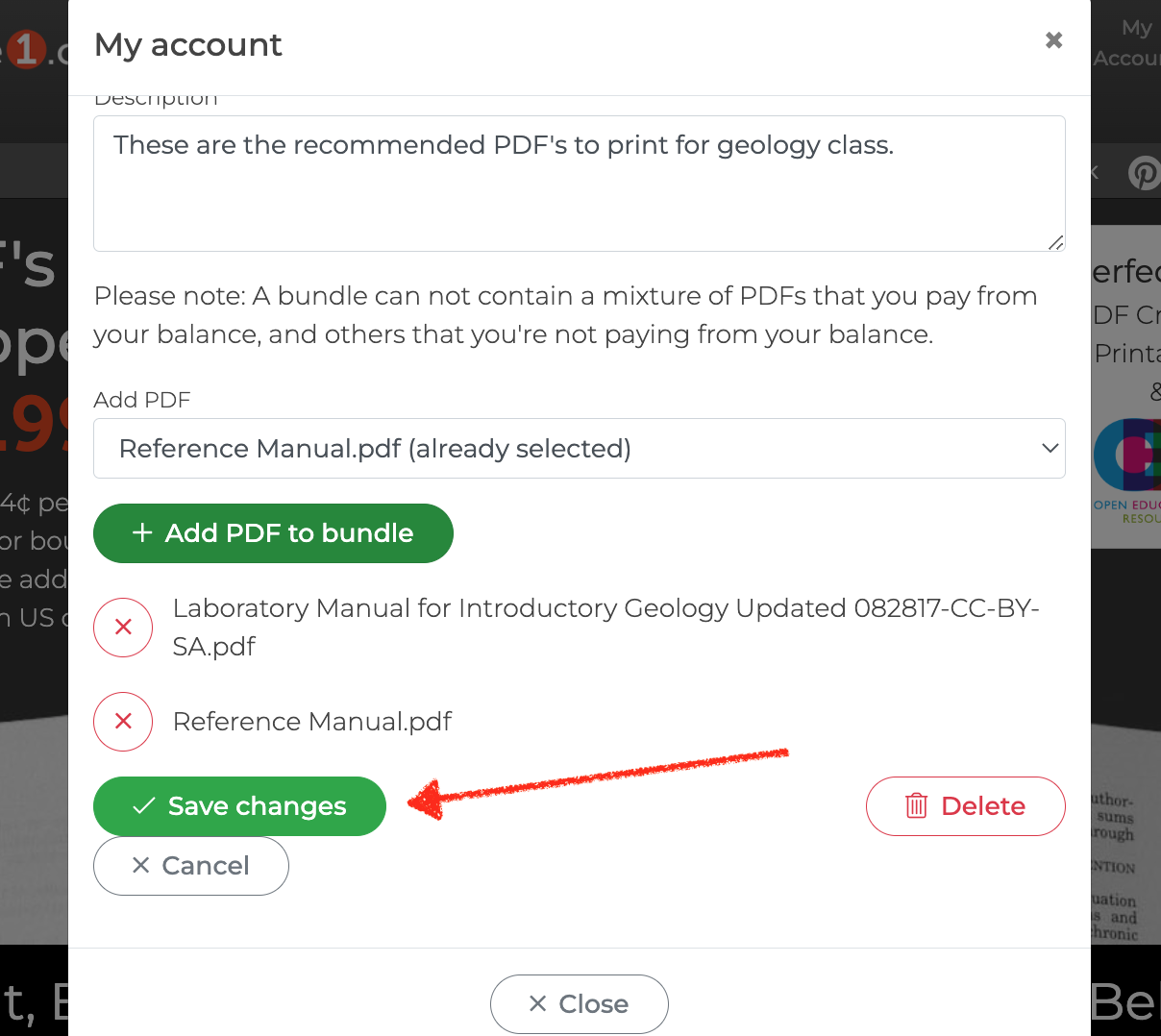Screen dimensions: 1161x1036
Task: Click the Pinterest icon behind dialog
Action: coord(1144,173)
